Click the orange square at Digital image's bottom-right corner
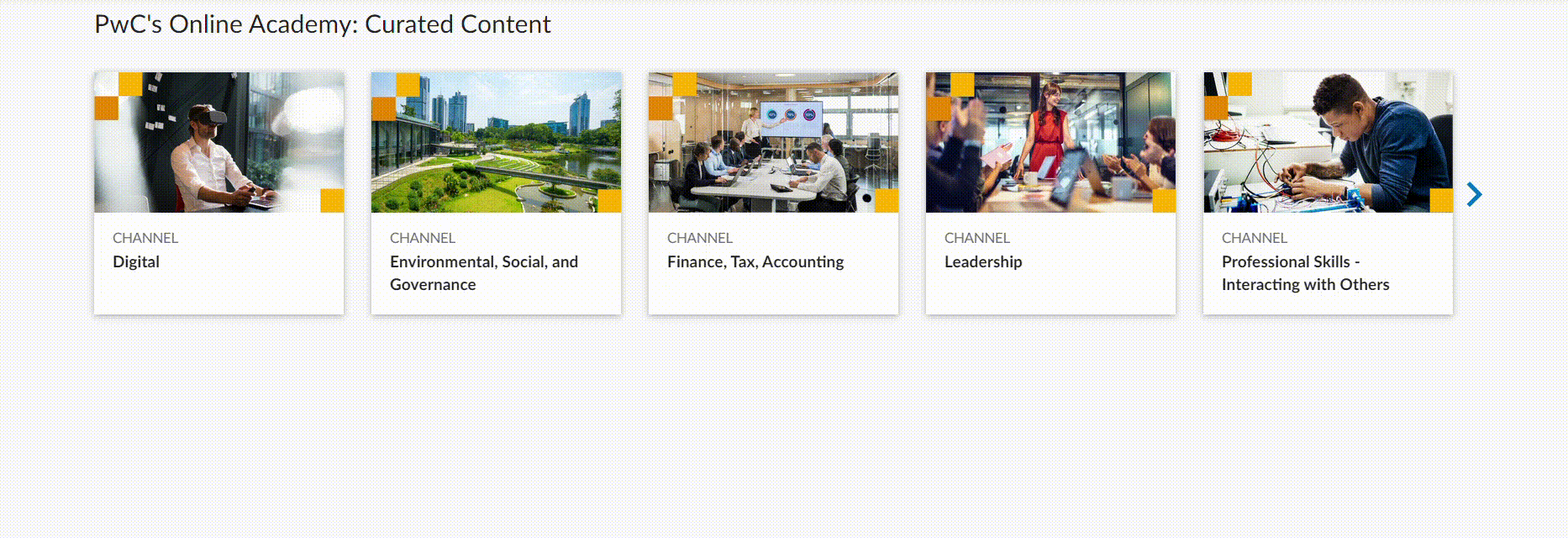Screen dimensions: 1568x538 click(332, 201)
